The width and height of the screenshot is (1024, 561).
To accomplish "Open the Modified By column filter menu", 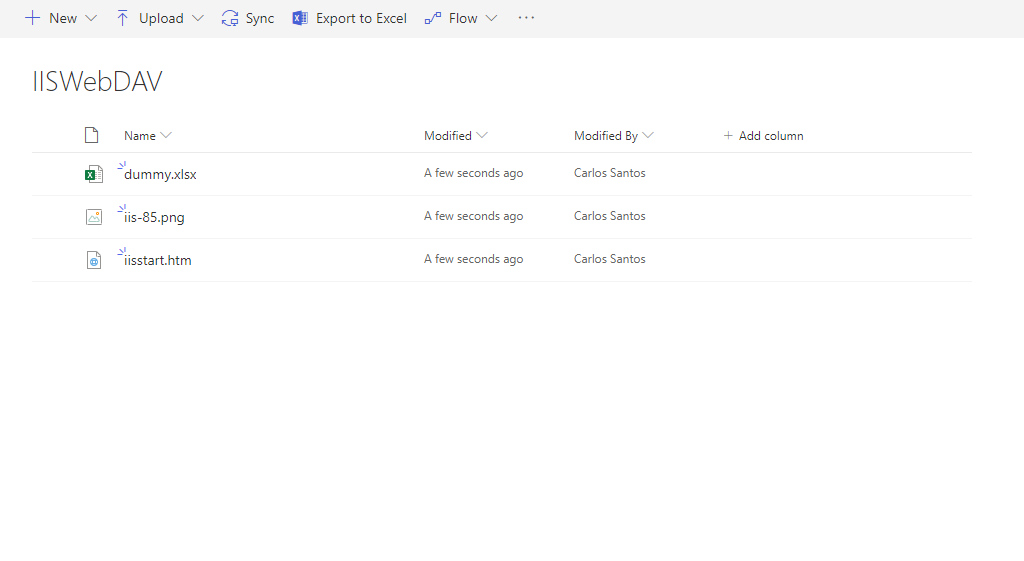I will tap(648, 136).
